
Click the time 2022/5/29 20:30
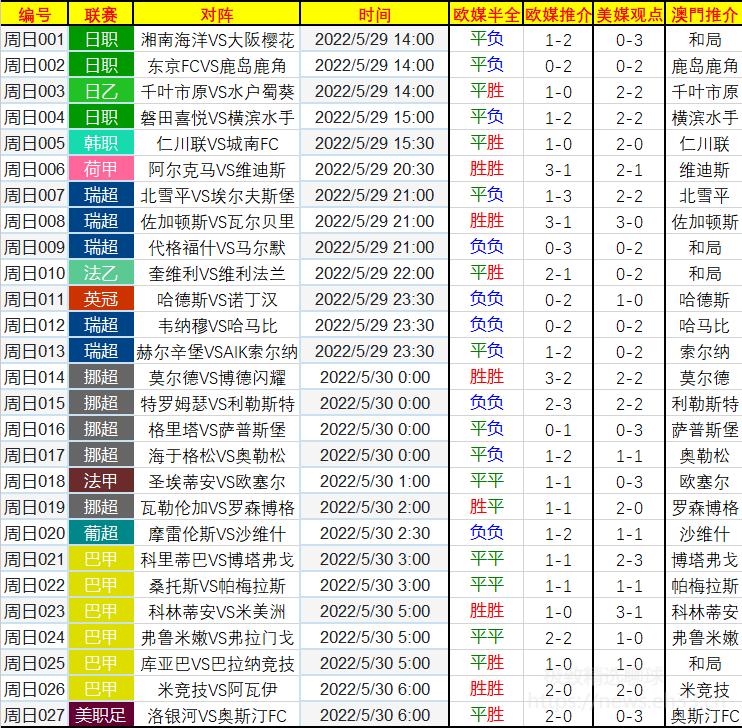click(374, 169)
